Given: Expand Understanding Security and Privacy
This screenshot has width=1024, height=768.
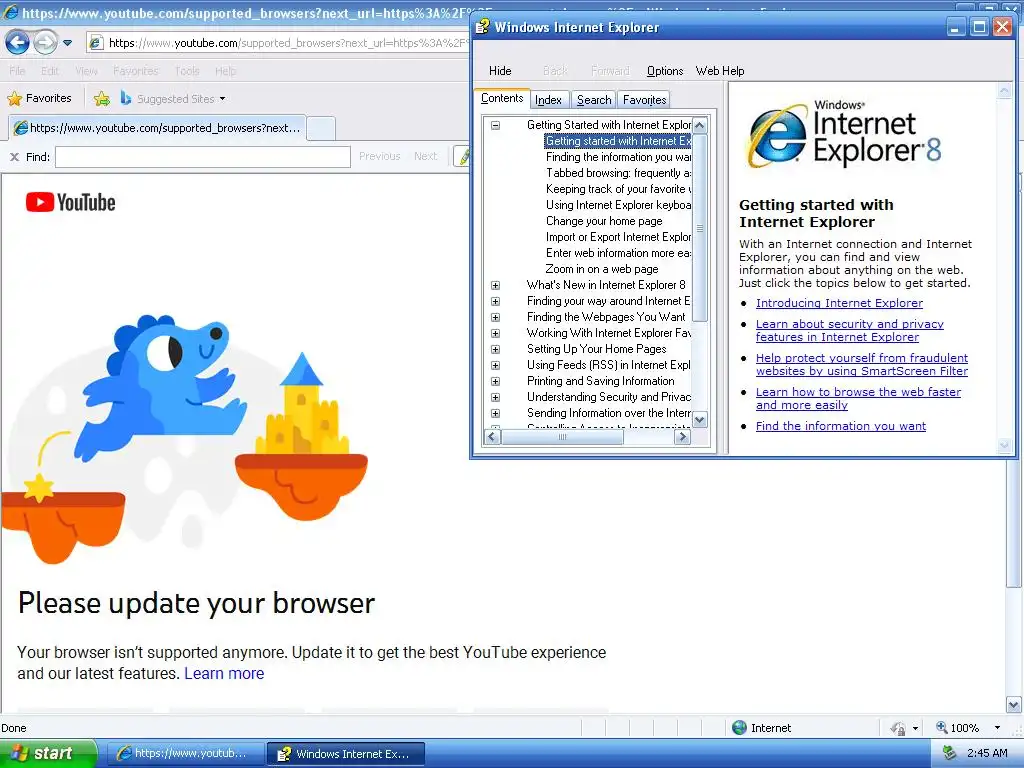Looking at the screenshot, I should 496,397.
